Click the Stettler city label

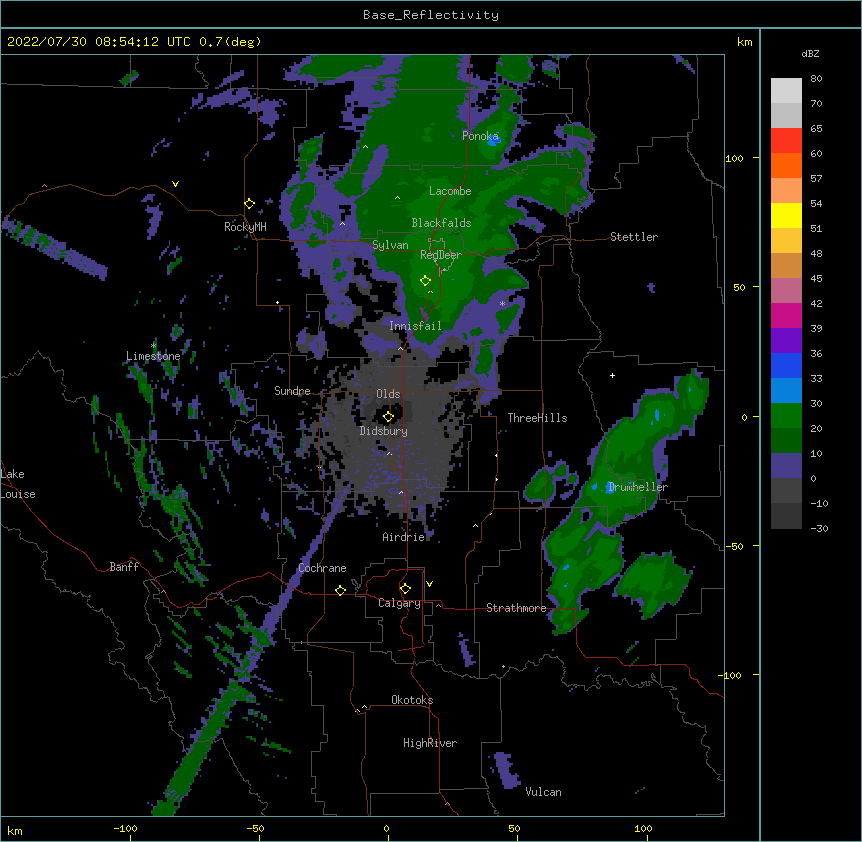click(634, 237)
